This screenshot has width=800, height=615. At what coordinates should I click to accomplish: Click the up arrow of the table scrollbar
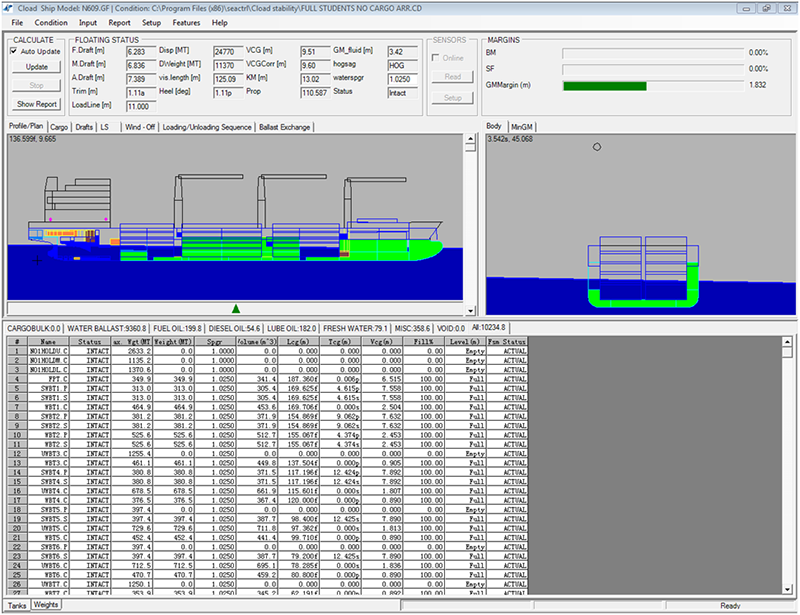[788, 342]
